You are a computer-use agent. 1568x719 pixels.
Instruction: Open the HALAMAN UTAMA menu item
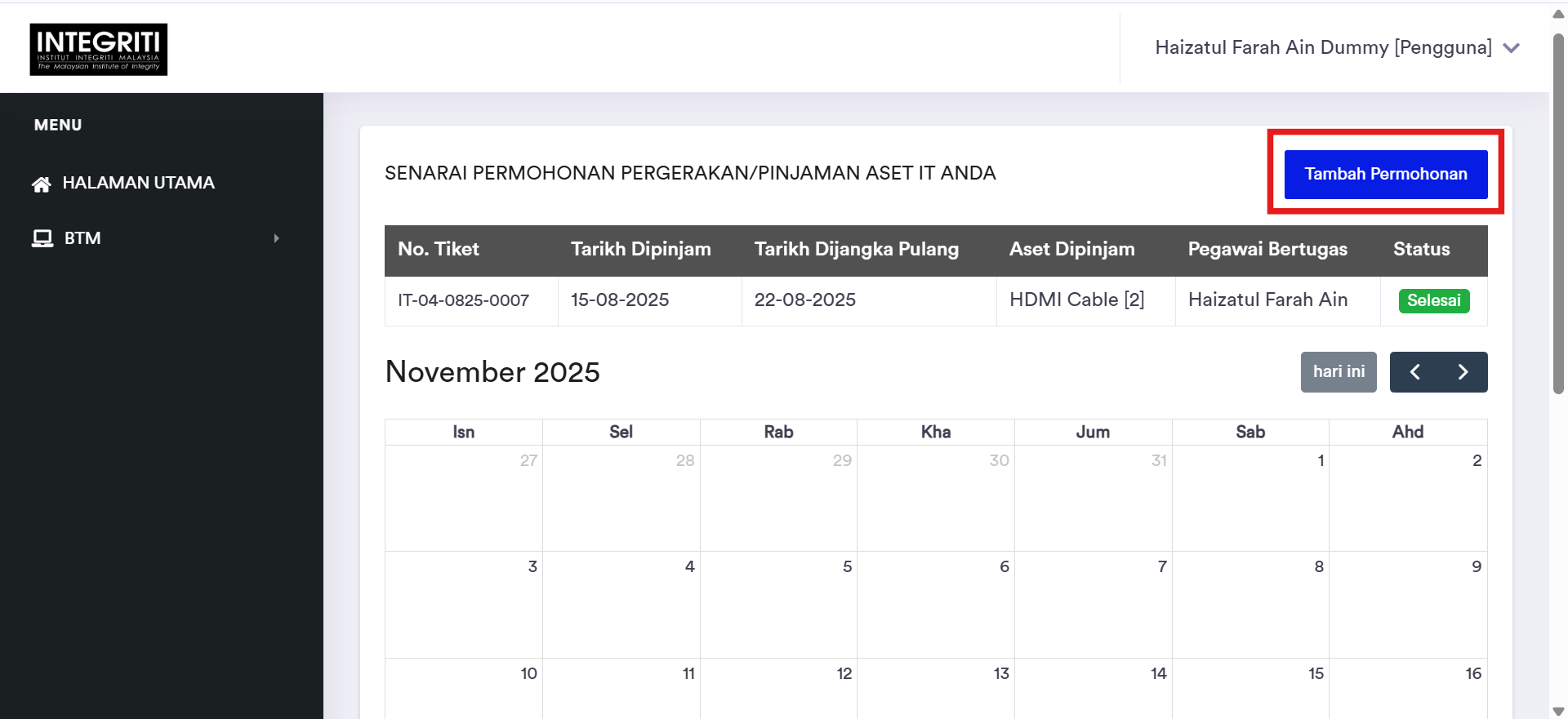138,184
